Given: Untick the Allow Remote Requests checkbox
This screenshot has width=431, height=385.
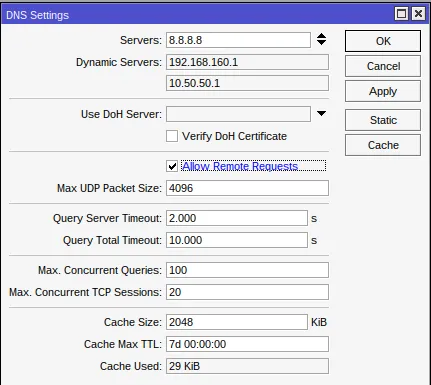Looking at the screenshot, I should pyautogui.click(x=172, y=166).
